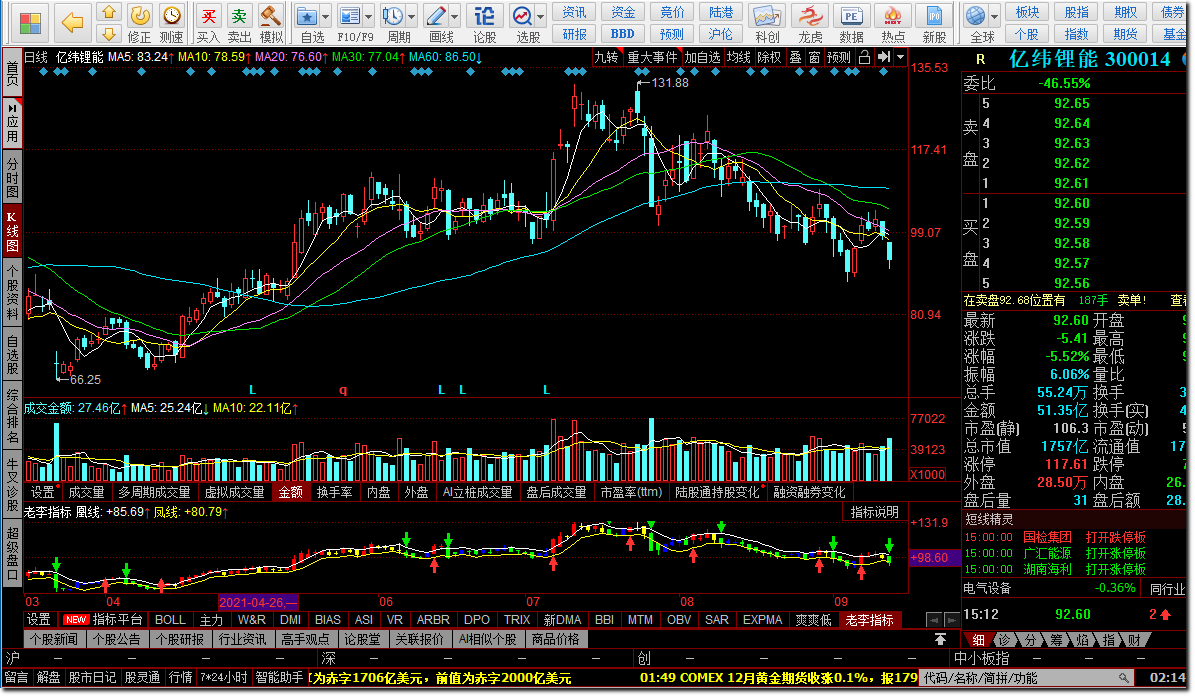The width and height of the screenshot is (1195, 696).
Task: Select the DMI indicator tab
Action: [290, 620]
